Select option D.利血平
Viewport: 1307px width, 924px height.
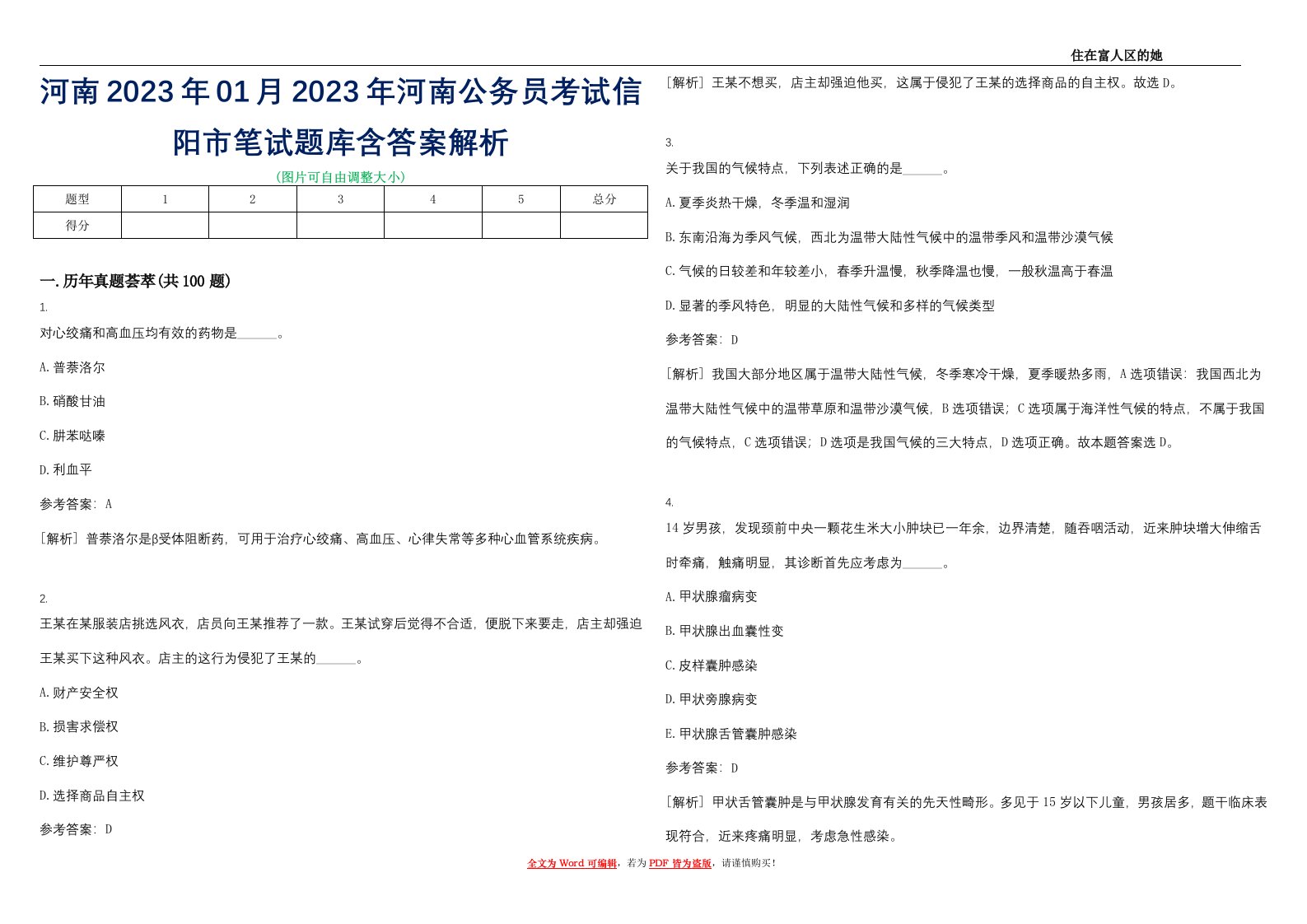[66, 470]
